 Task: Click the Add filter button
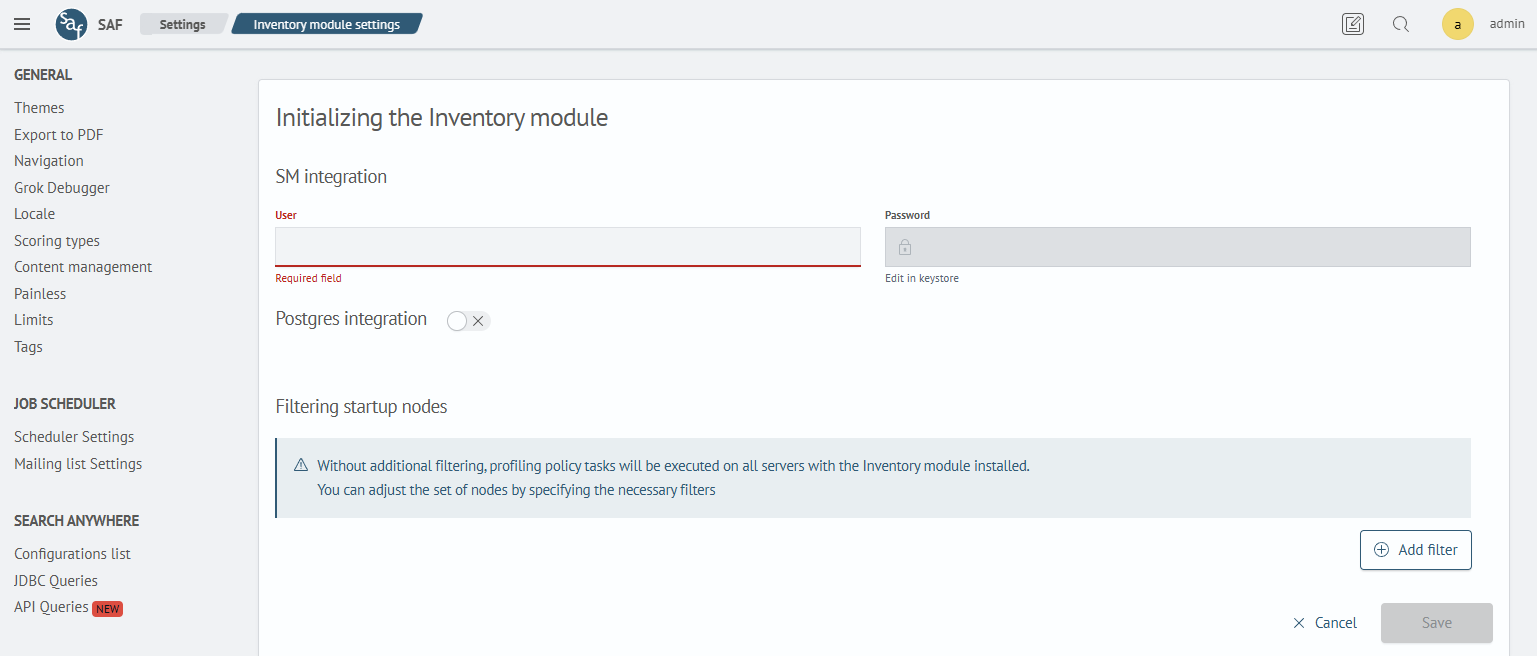(x=1415, y=550)
